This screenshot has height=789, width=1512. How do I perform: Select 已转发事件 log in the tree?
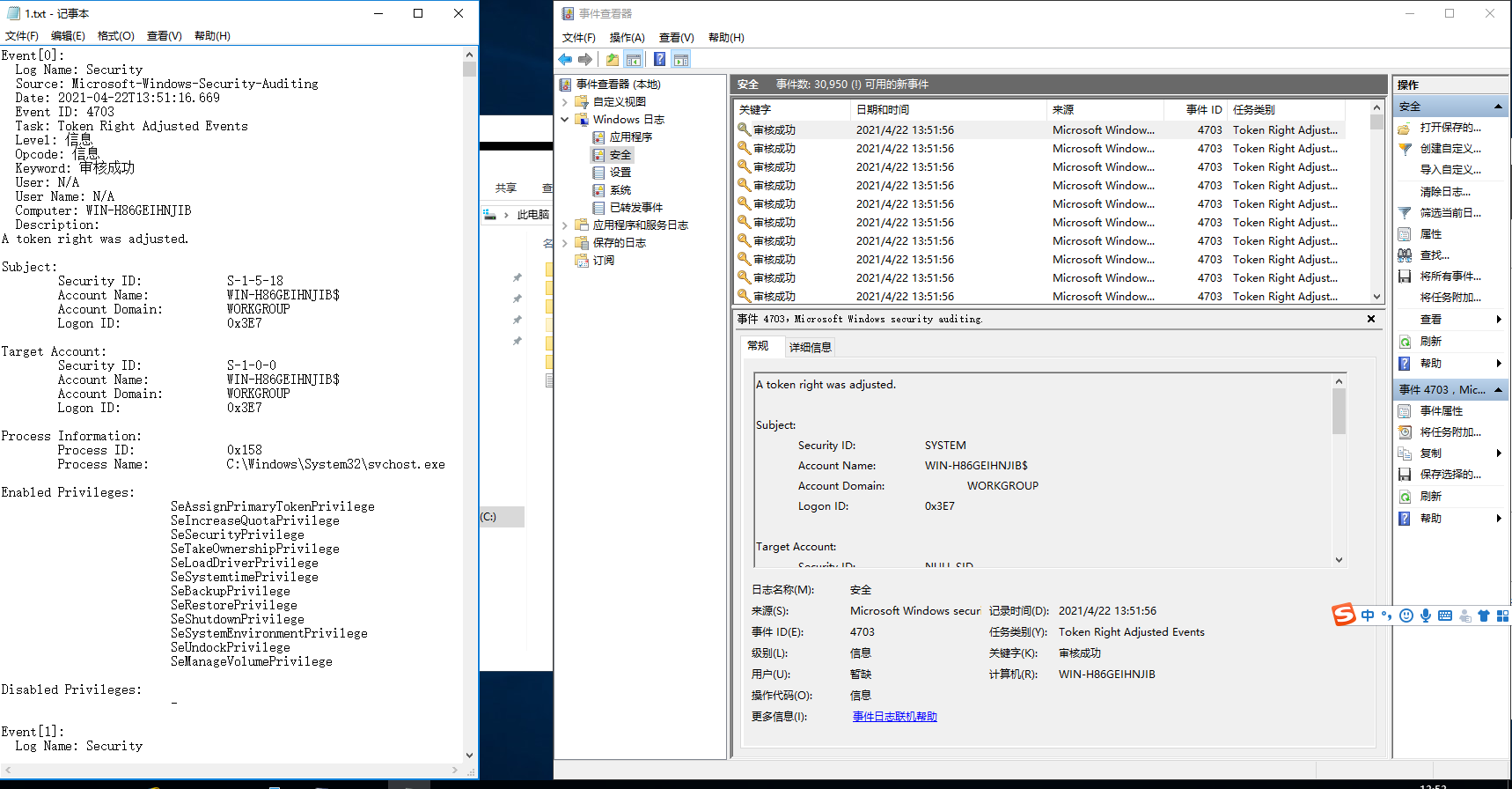[636, 208]
